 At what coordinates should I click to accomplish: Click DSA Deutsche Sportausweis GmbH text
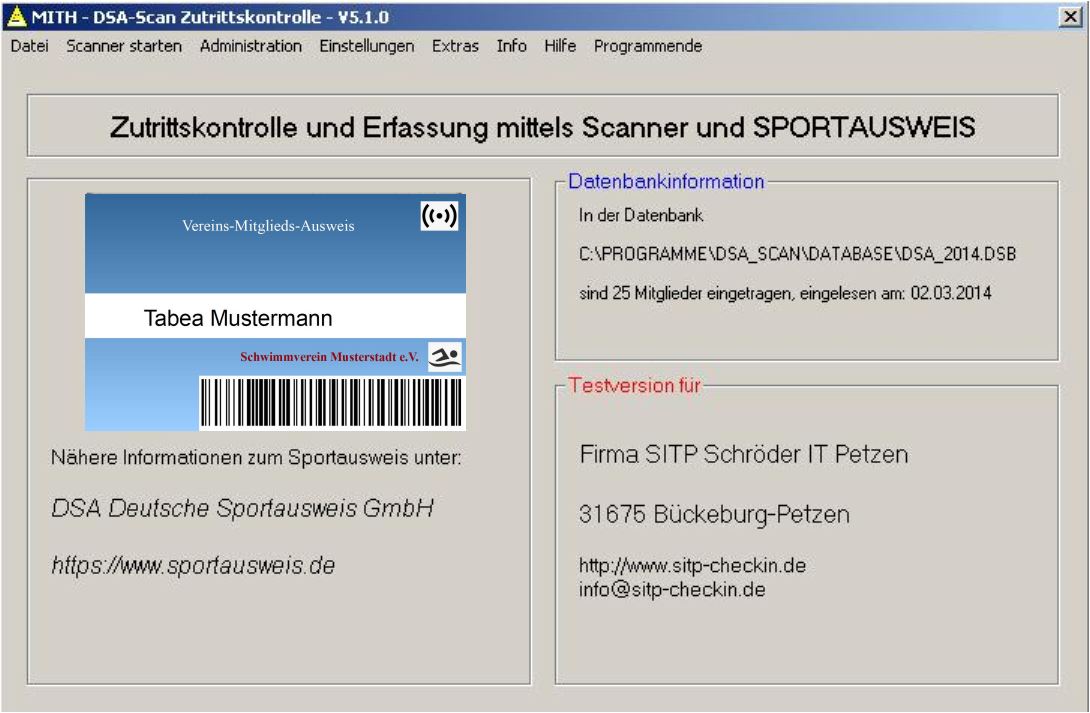tap(243, 508)
